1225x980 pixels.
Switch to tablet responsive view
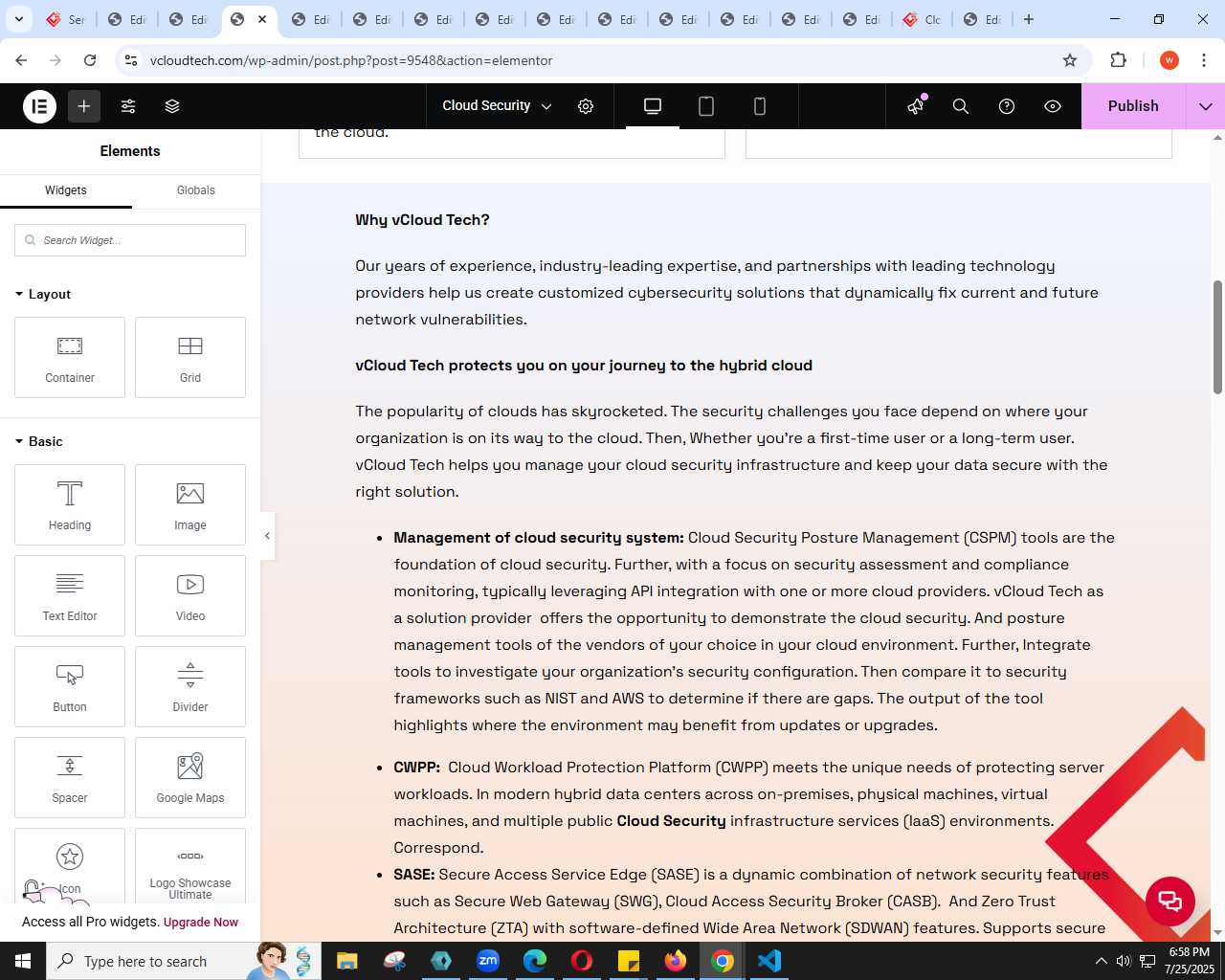(706, 106)
